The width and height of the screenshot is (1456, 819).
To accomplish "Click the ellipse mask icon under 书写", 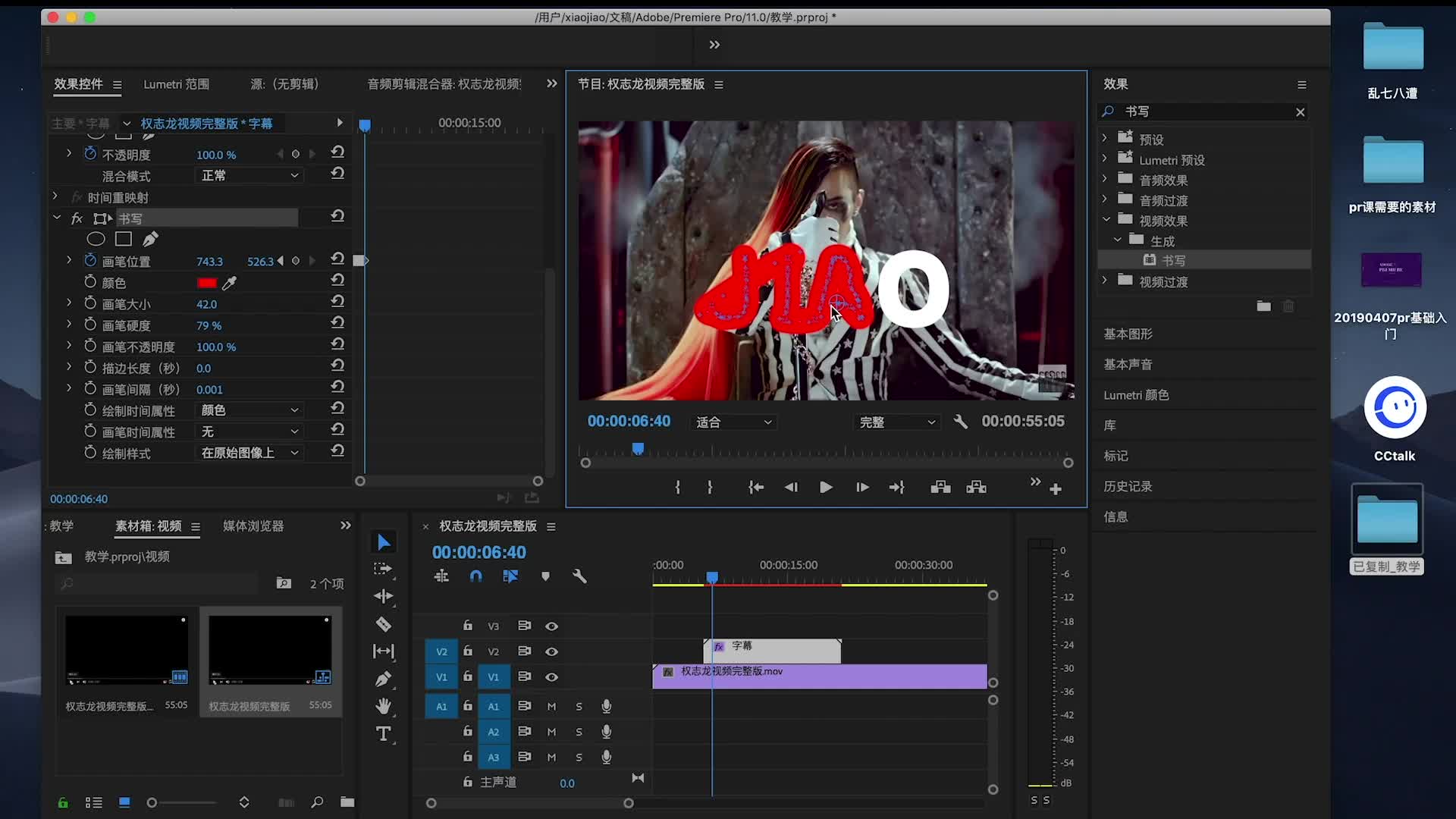I will [x=96, y=240].
